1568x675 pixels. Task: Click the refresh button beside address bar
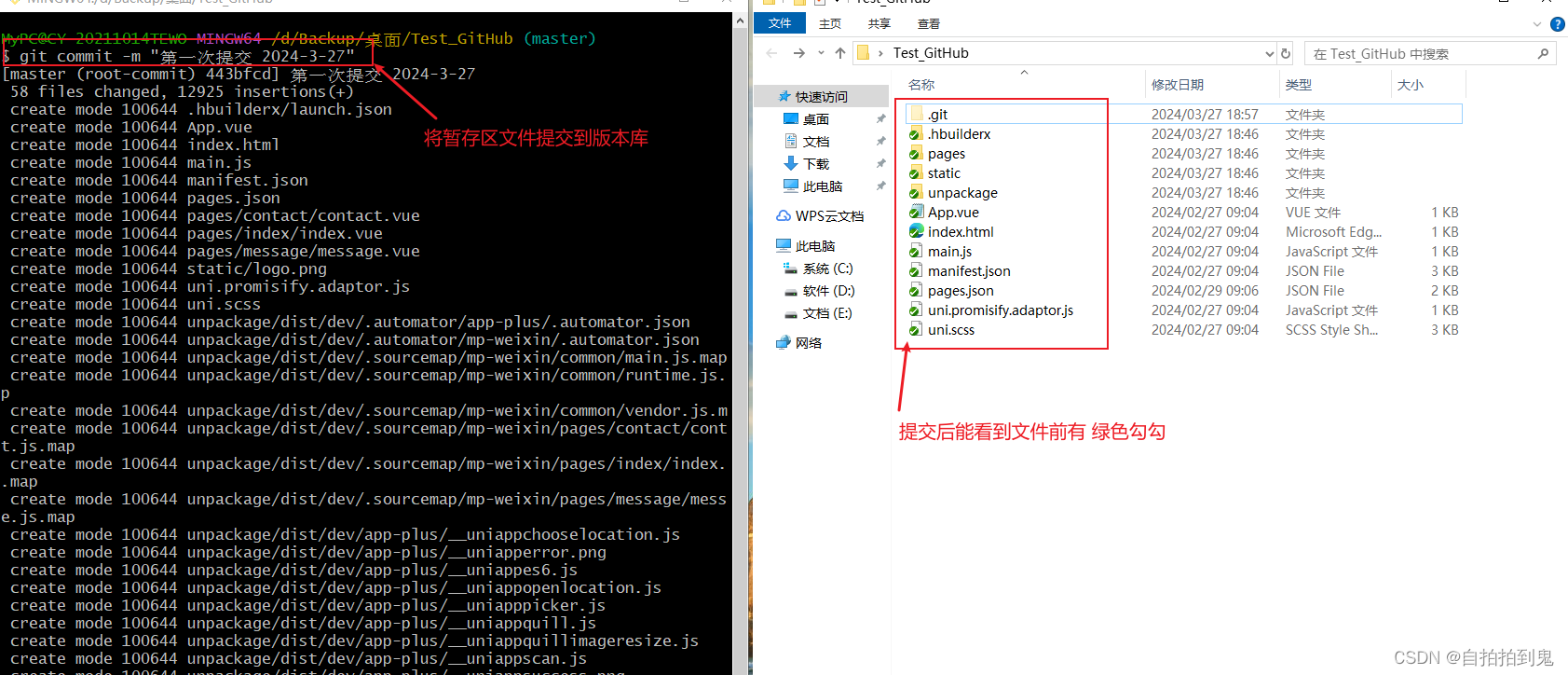coord(1286,54)
